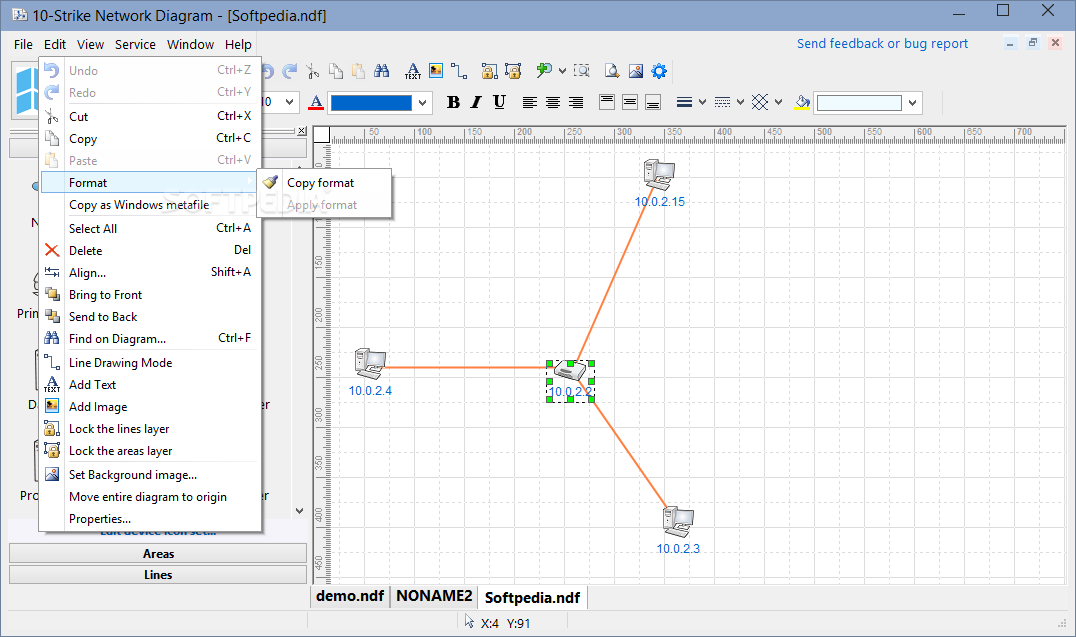
Task: Set vertical text alignment to bottom
Action: pyautogui.click(x=653, y=102)
